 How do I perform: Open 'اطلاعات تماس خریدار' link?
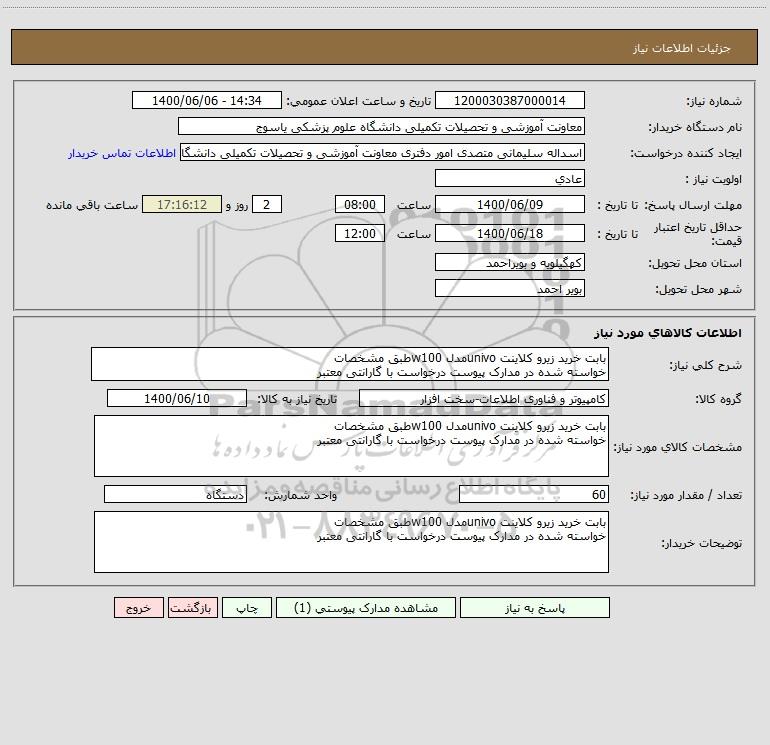(x=122, y=153)
